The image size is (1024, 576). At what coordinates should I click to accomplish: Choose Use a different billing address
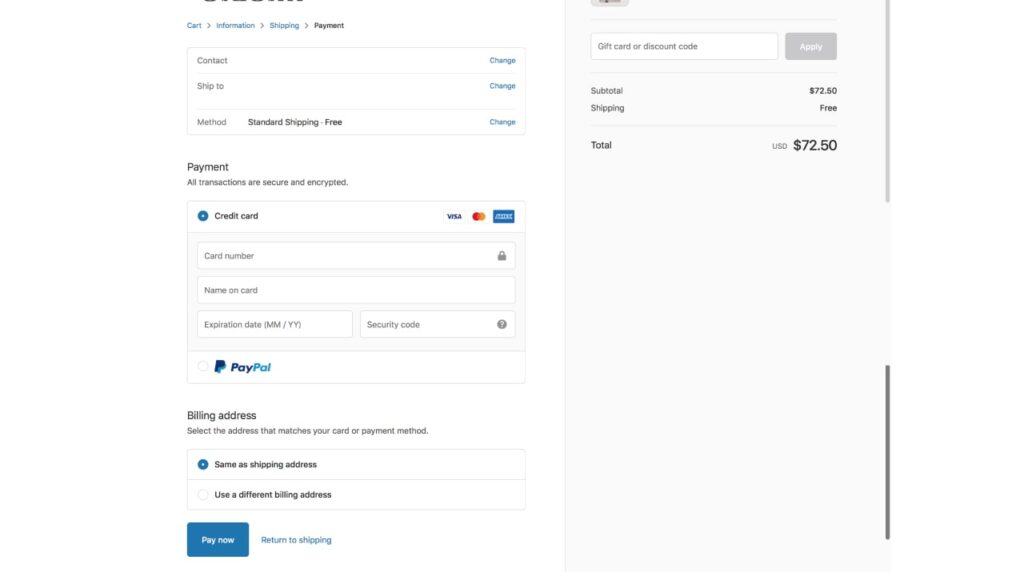[x=203, y=495]
